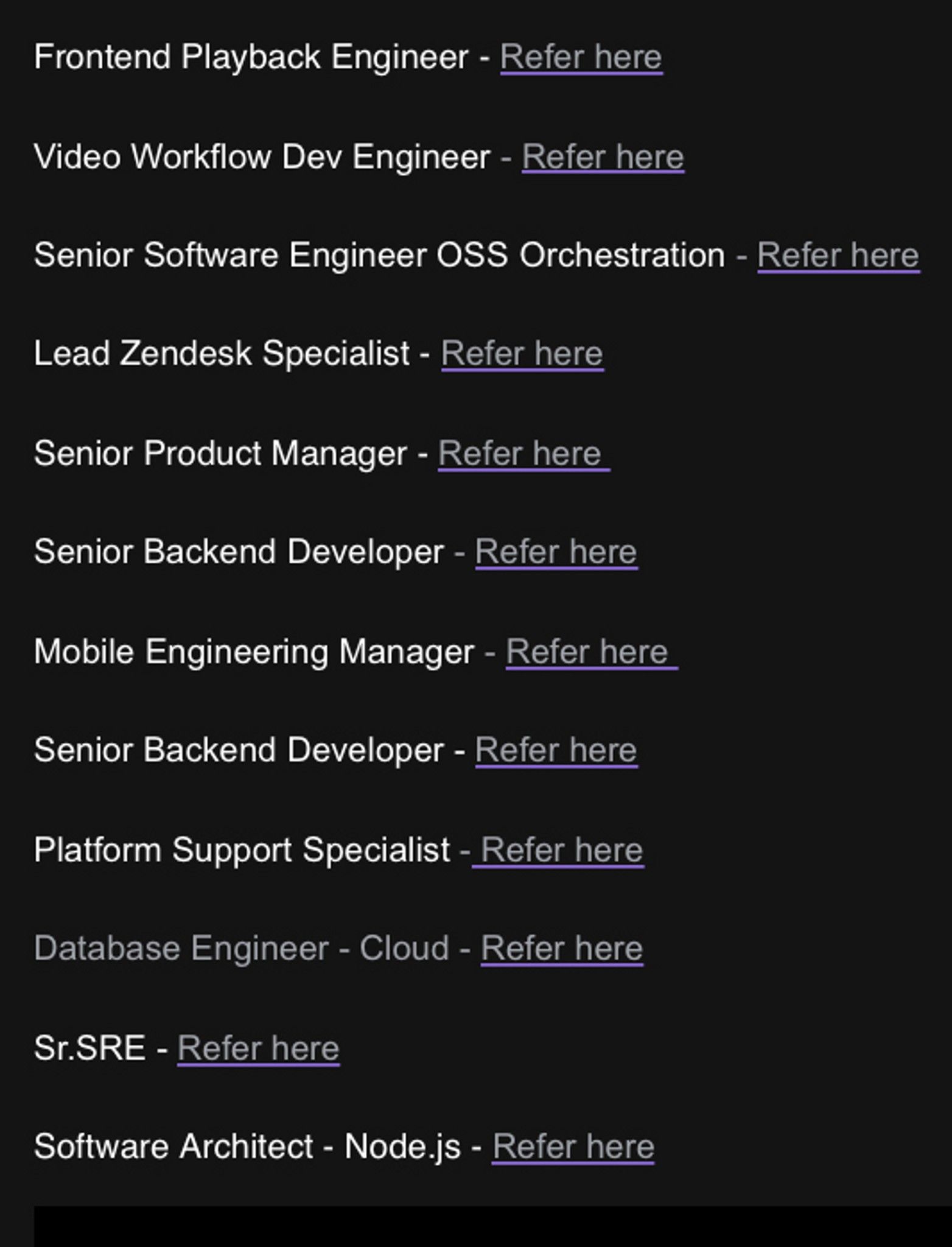
Task: Click the Video Workflow Dev Engineer title text
Action: (x=262, y=157)
